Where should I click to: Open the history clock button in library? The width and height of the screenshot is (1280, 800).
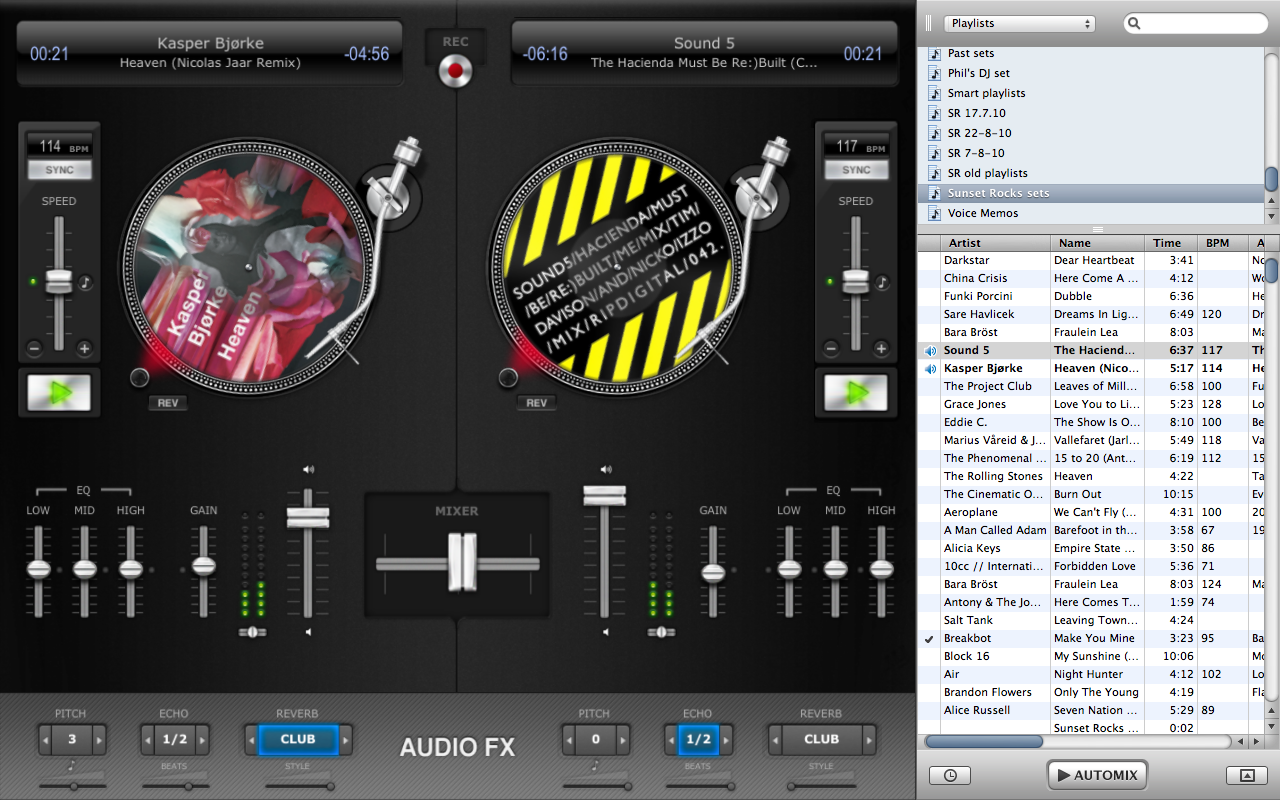(949, 775)
